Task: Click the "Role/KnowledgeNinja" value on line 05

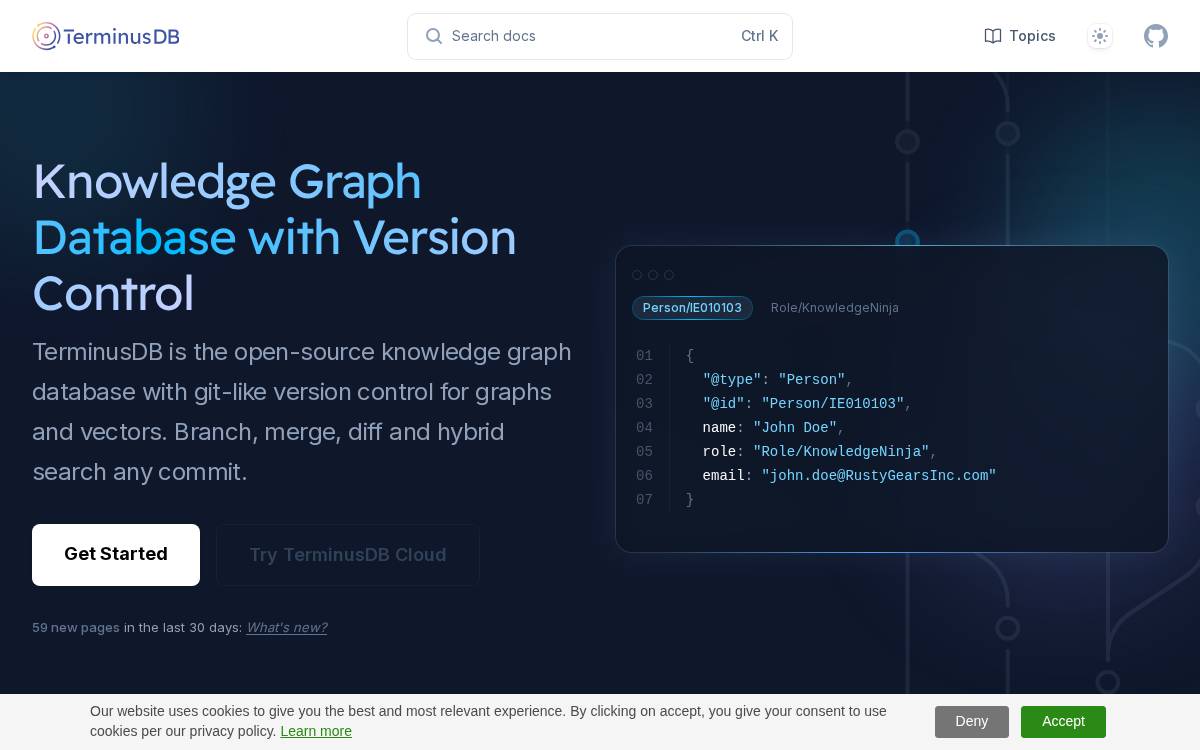Action: [841, 451]
